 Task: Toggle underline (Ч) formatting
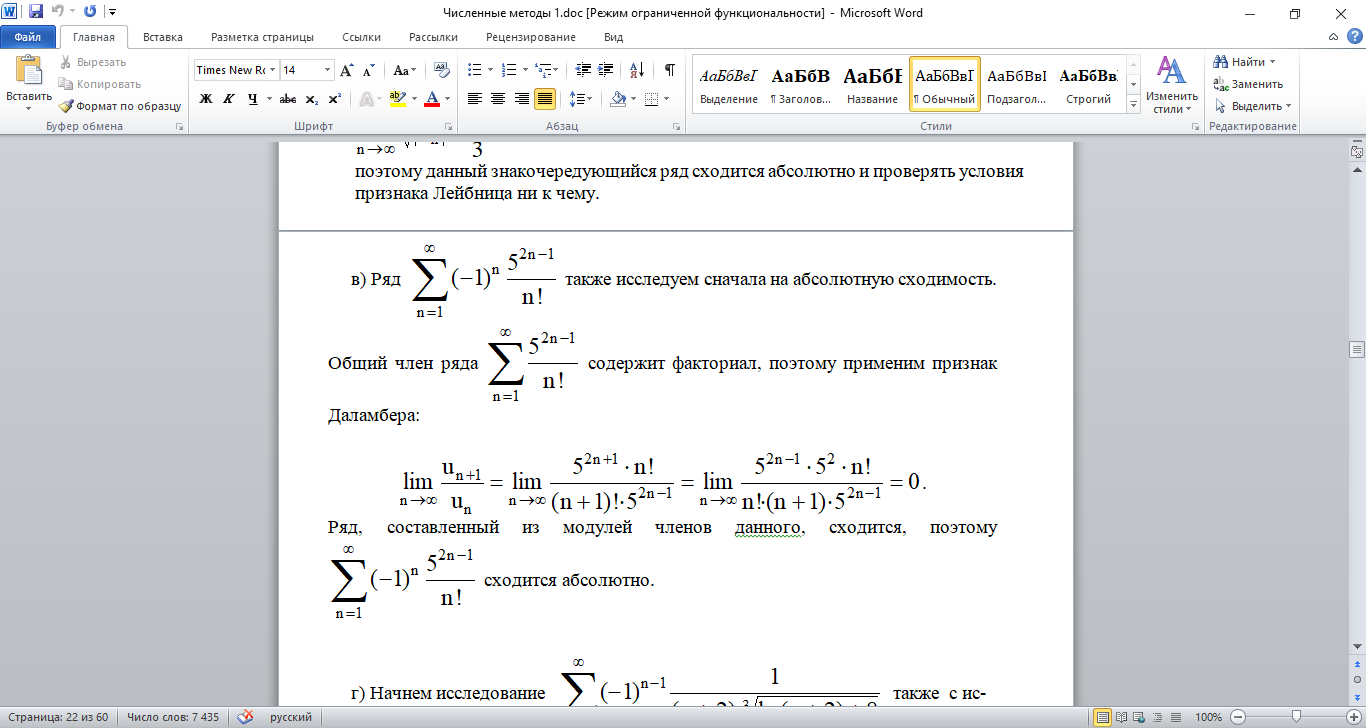(252, 99)
